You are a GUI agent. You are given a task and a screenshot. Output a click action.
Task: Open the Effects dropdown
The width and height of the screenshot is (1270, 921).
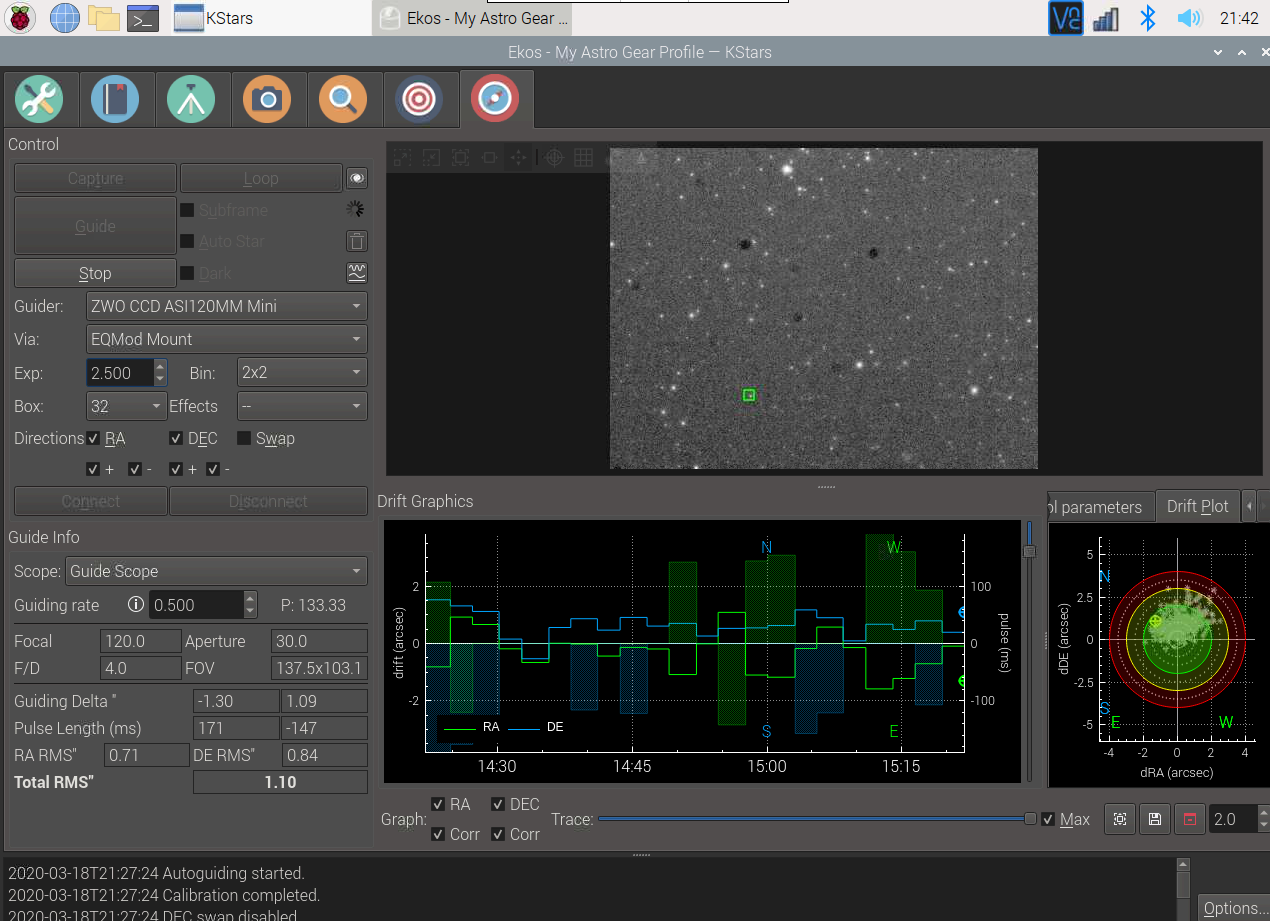(x=302, y=406)
